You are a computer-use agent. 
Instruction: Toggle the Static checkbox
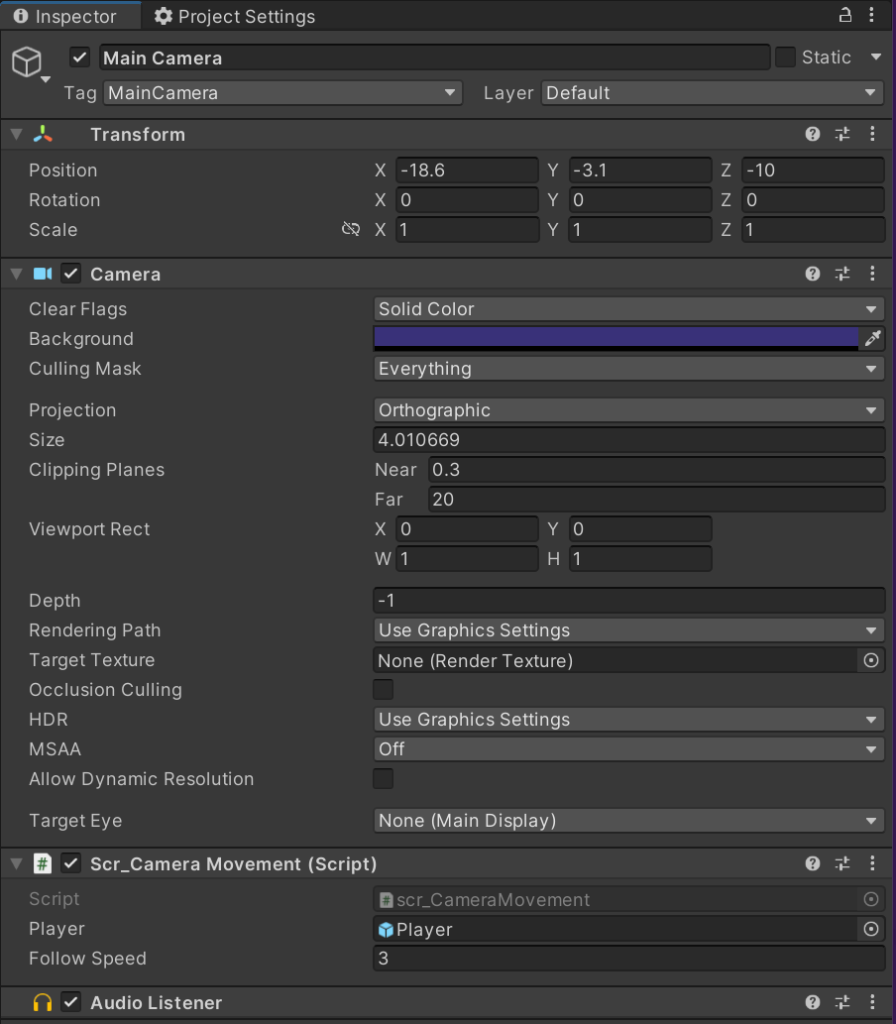(x=786, y=57)
